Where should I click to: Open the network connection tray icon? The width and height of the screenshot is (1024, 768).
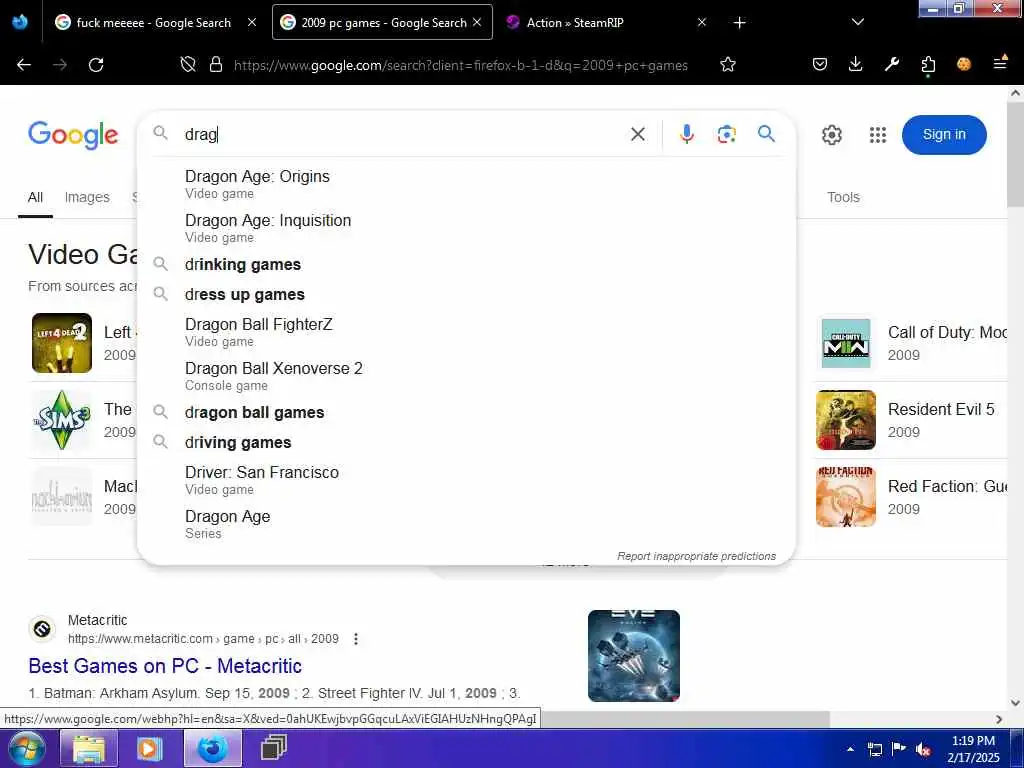[x=875, y=750]
